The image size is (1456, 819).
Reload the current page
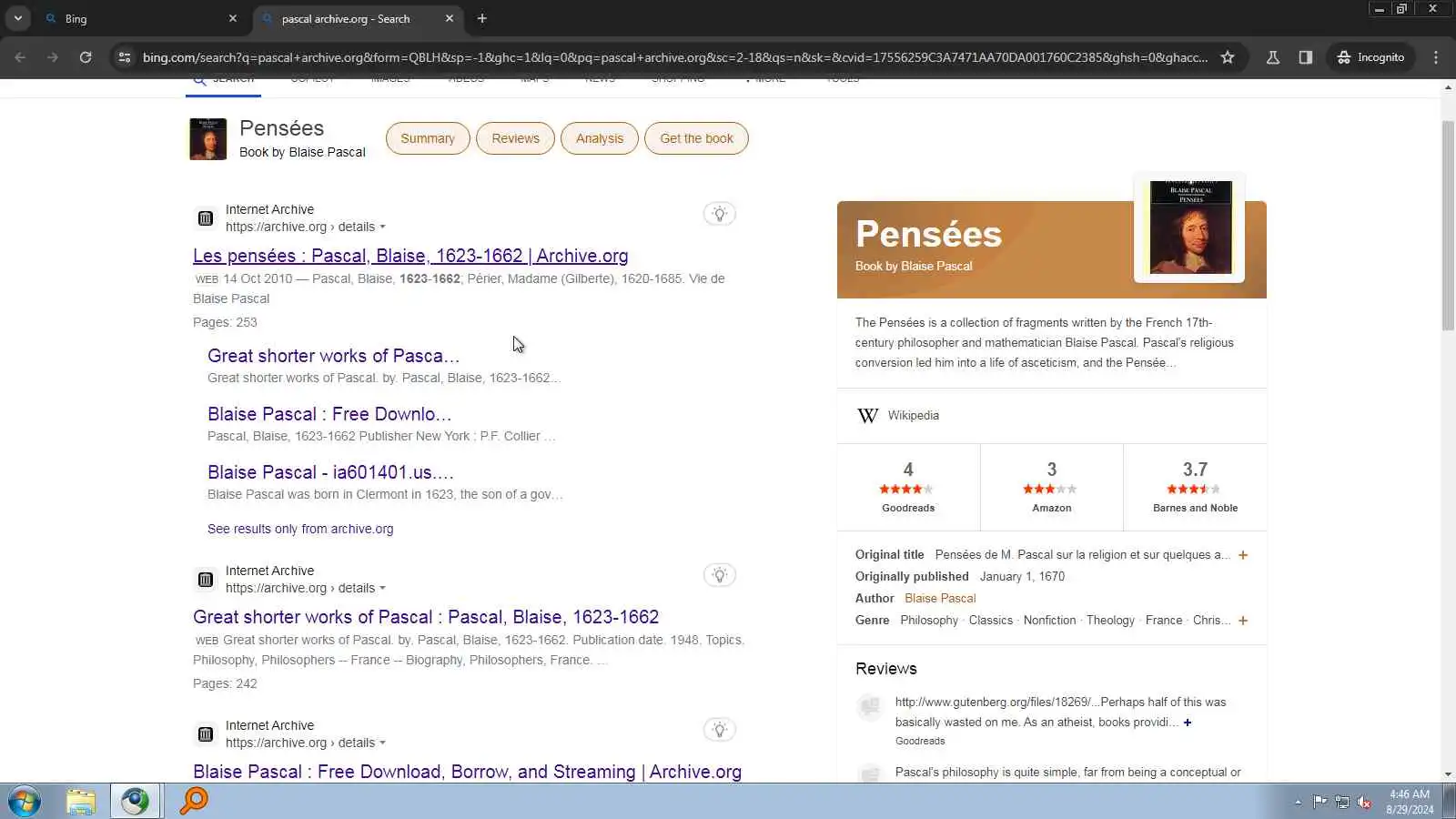point(86,57)
